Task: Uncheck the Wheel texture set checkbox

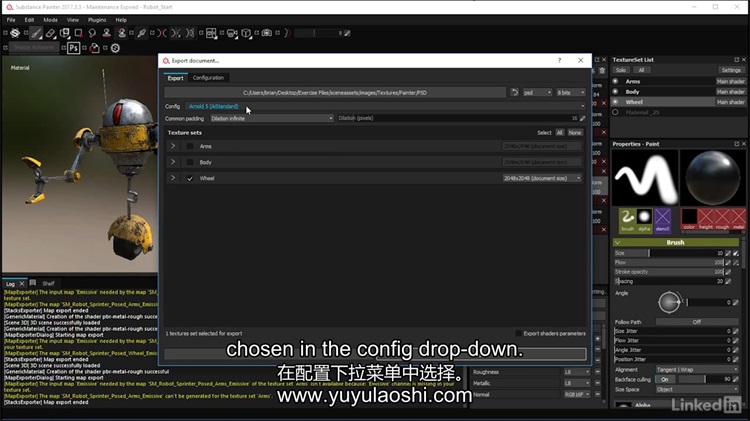Action: [190, 178]
